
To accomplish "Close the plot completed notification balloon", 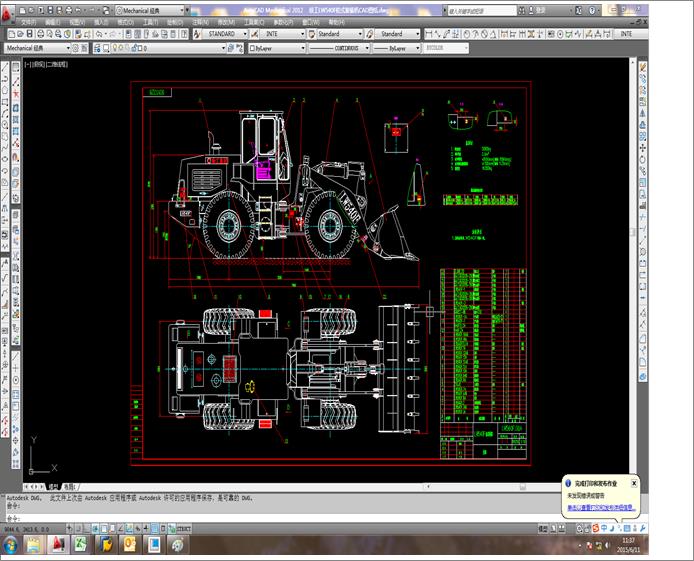I will tap(634, 482).
